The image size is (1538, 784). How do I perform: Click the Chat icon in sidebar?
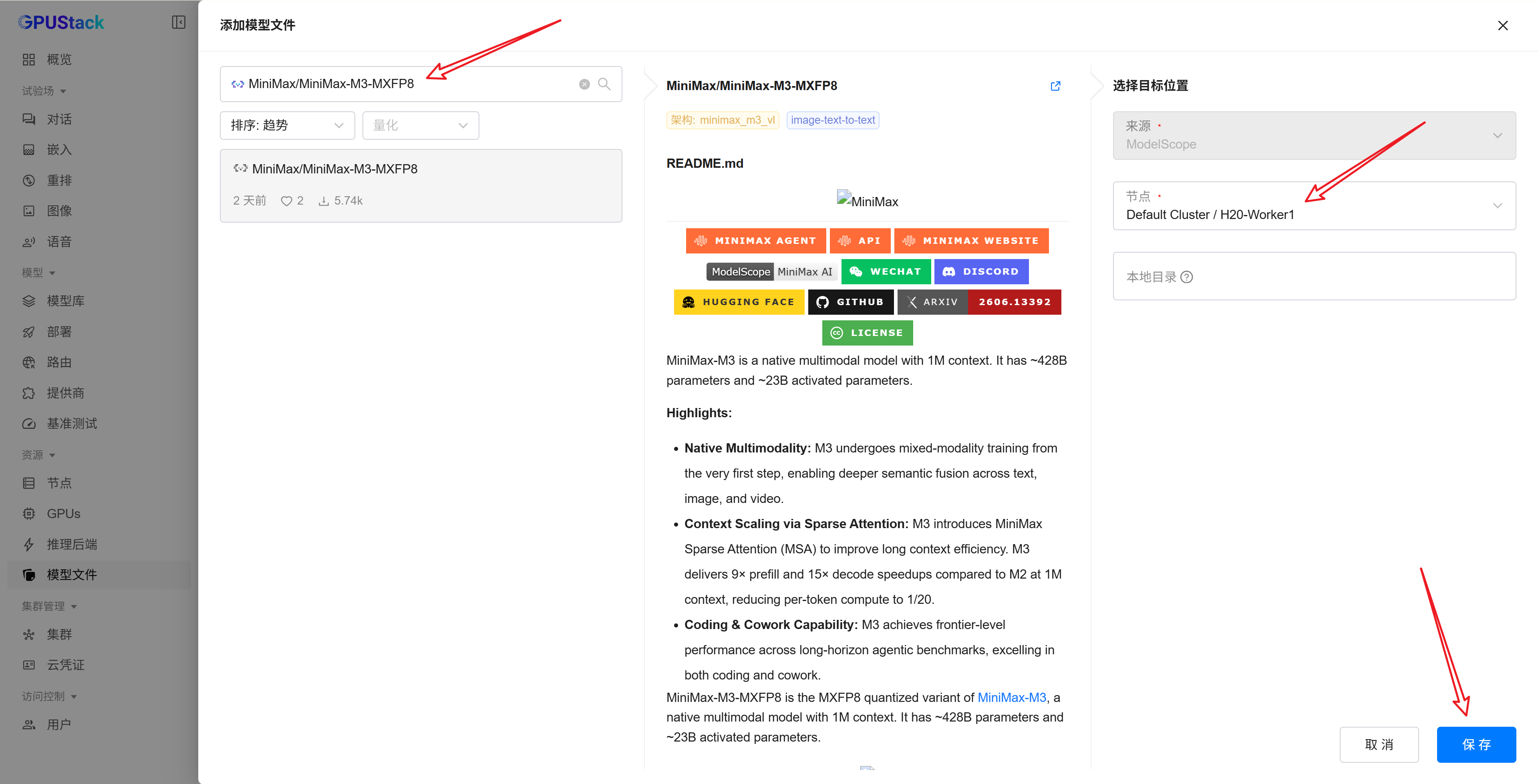click(29, 119)
